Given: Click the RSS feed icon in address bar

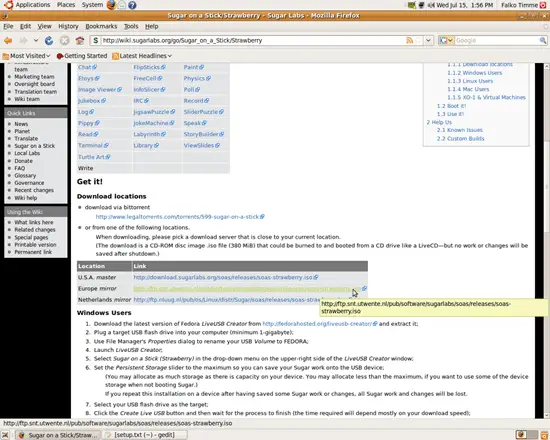Looking at the screenshot, I should coord(409,40).
